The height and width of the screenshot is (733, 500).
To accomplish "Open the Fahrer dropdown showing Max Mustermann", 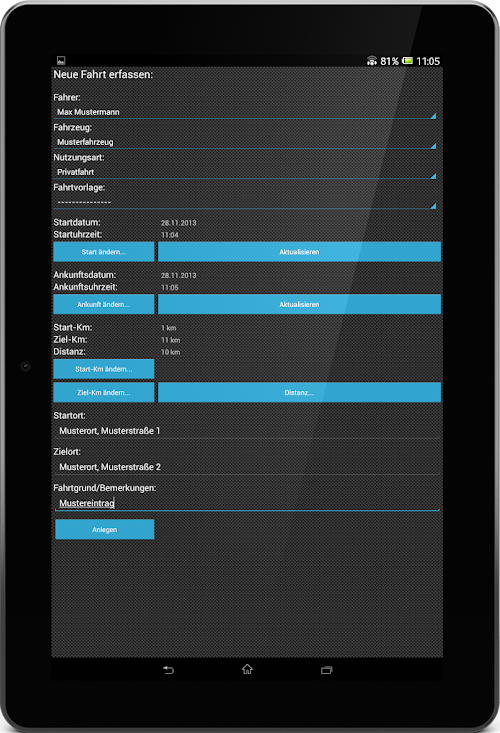I will tap(246, 112).
